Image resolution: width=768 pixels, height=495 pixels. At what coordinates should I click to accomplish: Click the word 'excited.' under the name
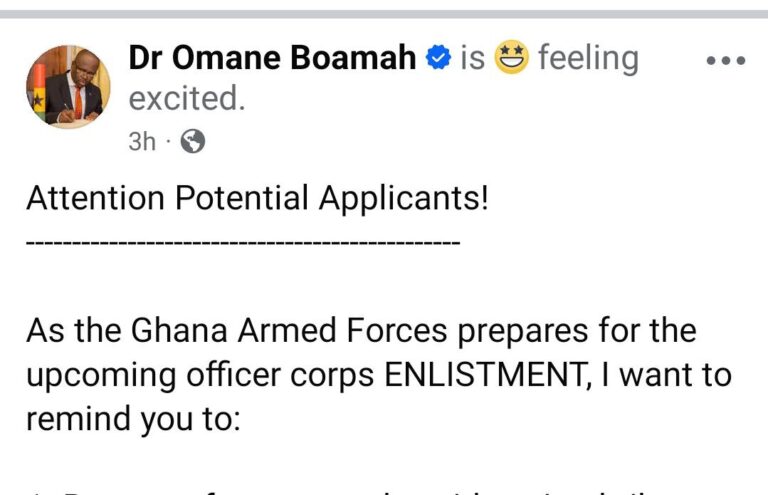(x=186, y=100)
